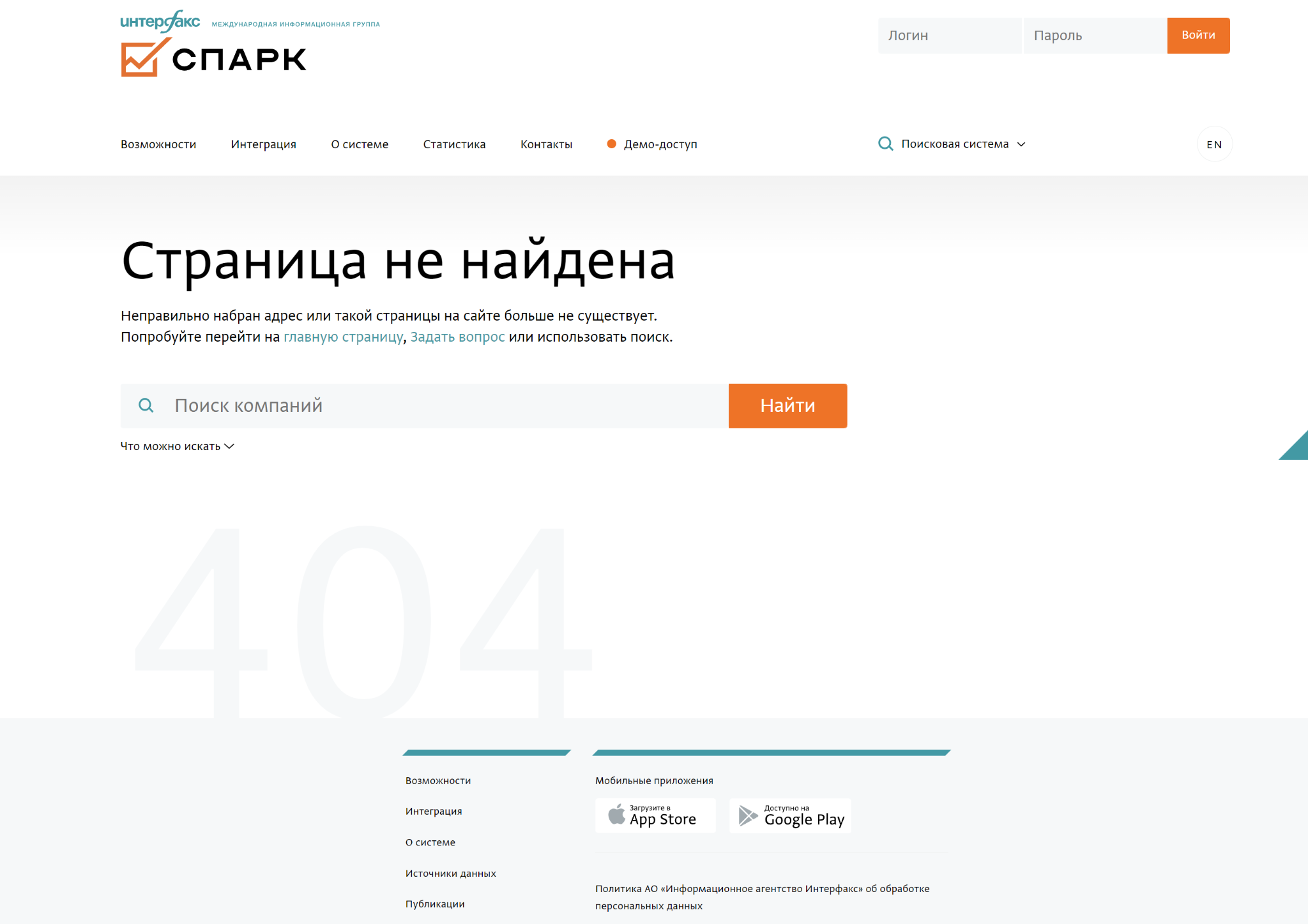
Task: Follow the главную страницу link
Action: pyautogui.click(x=343, y=337)
